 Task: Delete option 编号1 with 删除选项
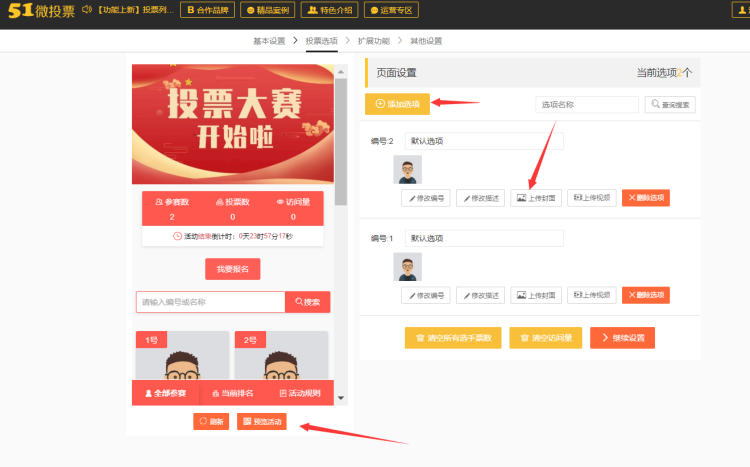(x=646, y=295)
